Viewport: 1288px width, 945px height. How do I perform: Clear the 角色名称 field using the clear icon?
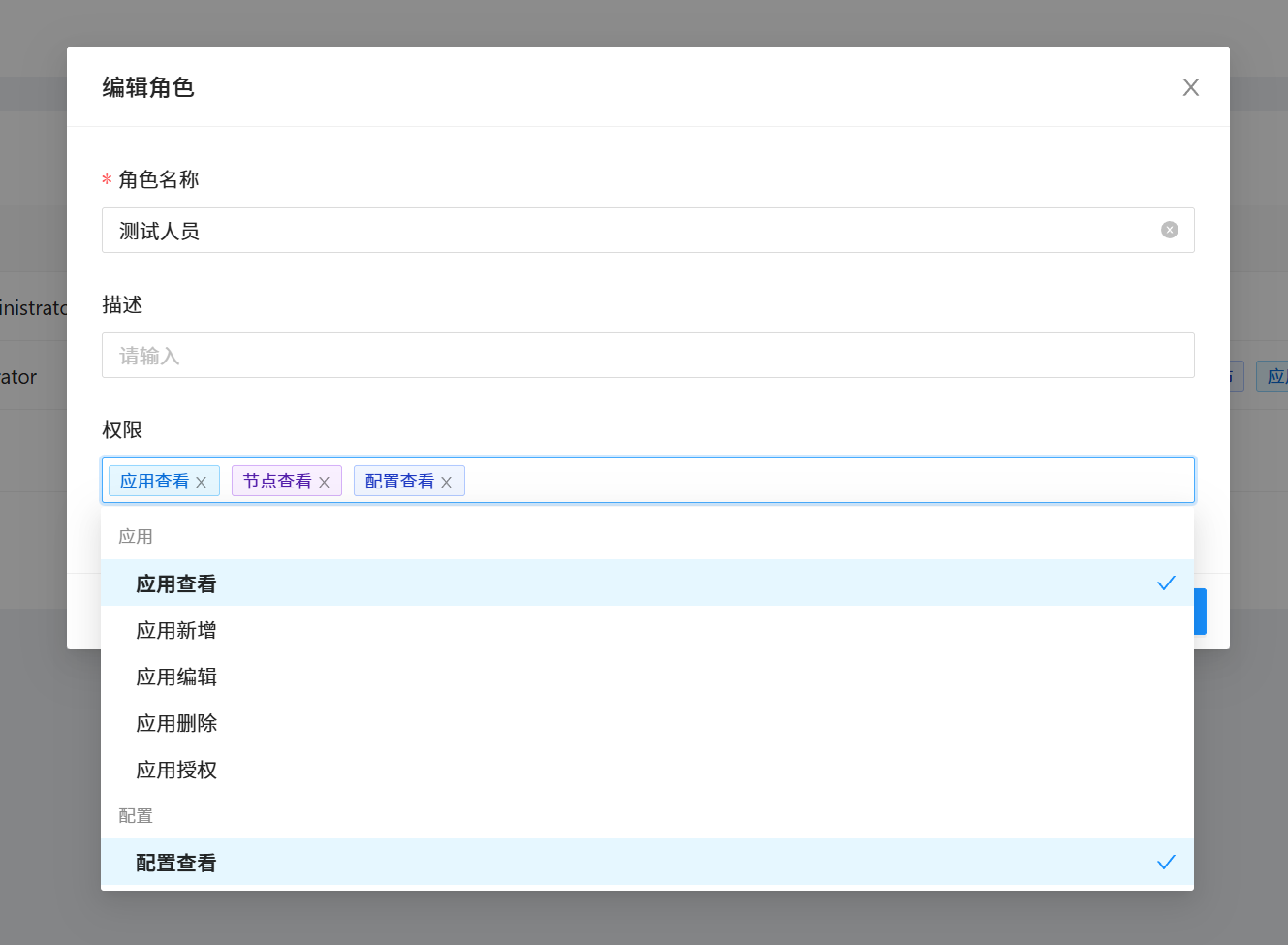1169,230
